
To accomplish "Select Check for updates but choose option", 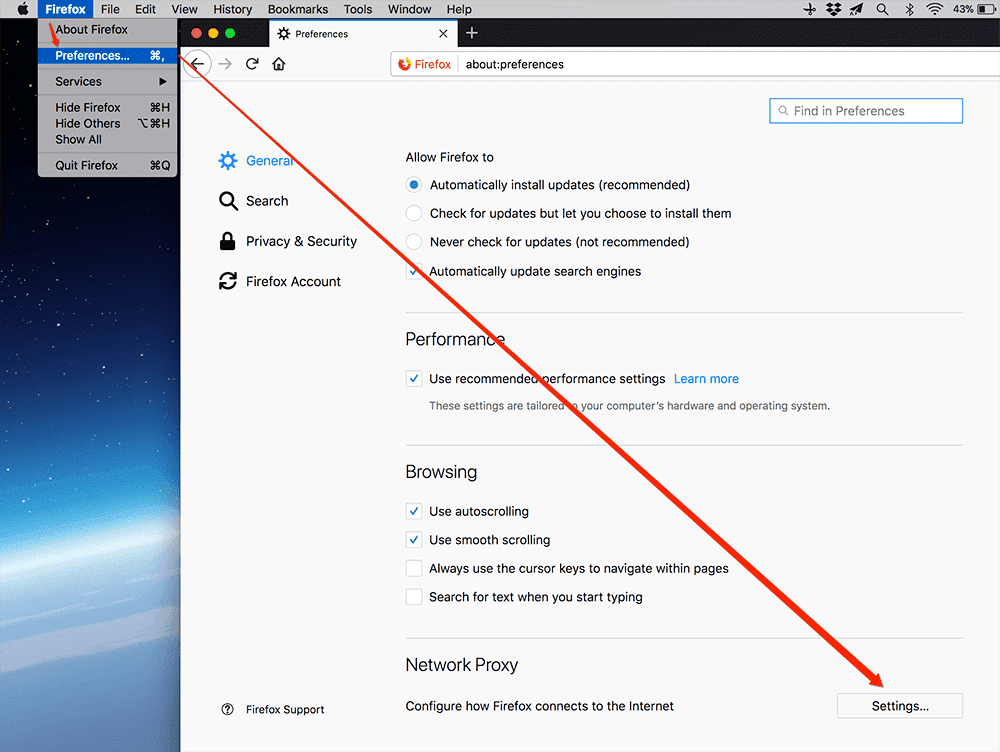I will [414, 213].
